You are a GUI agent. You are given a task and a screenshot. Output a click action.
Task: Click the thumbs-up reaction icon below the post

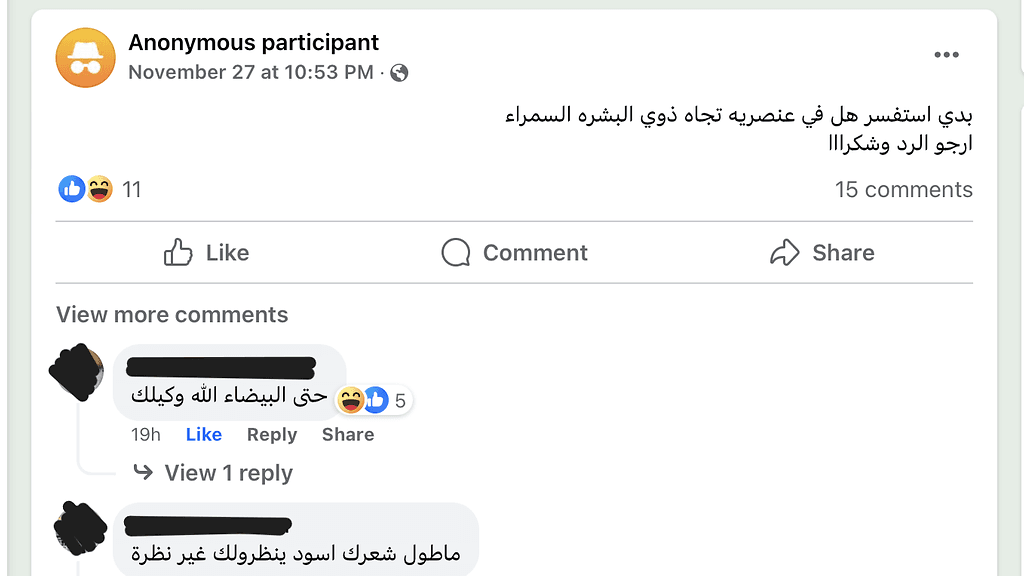click(x=71, y=189)
